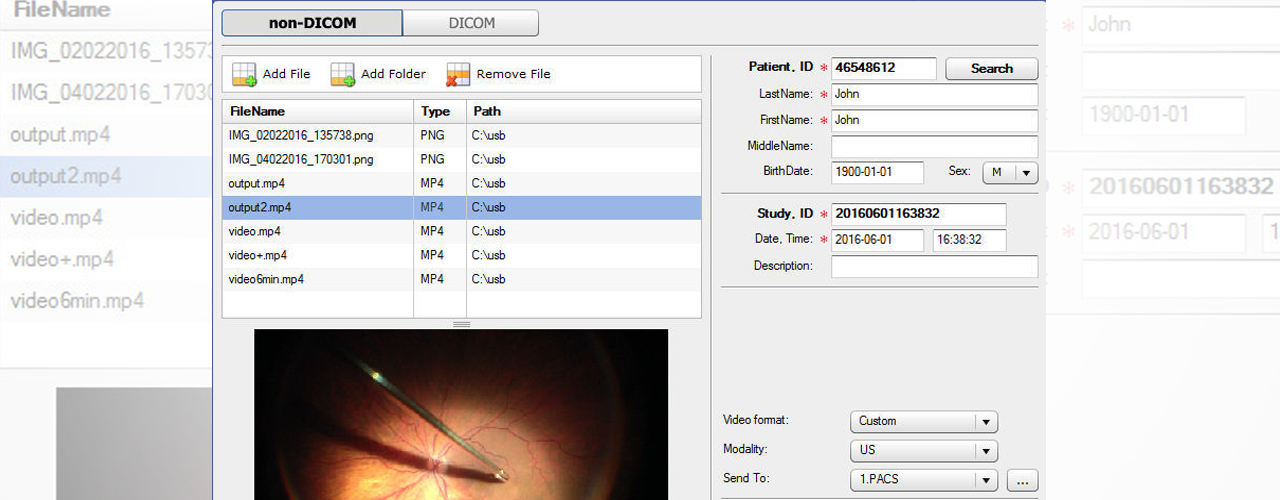Open the Video format dropdown
This screenshot has width=1280, height=500.
923,422
